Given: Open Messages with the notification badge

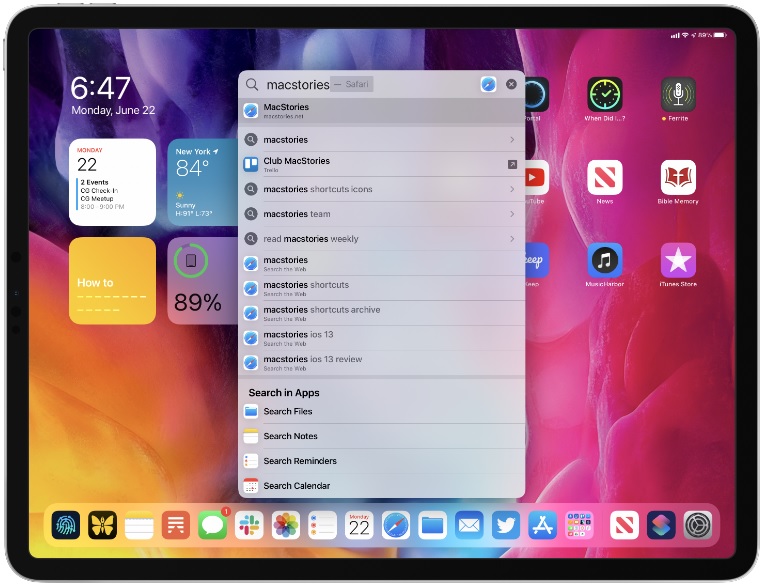Looking at the screenshot, I should (212, 525).
